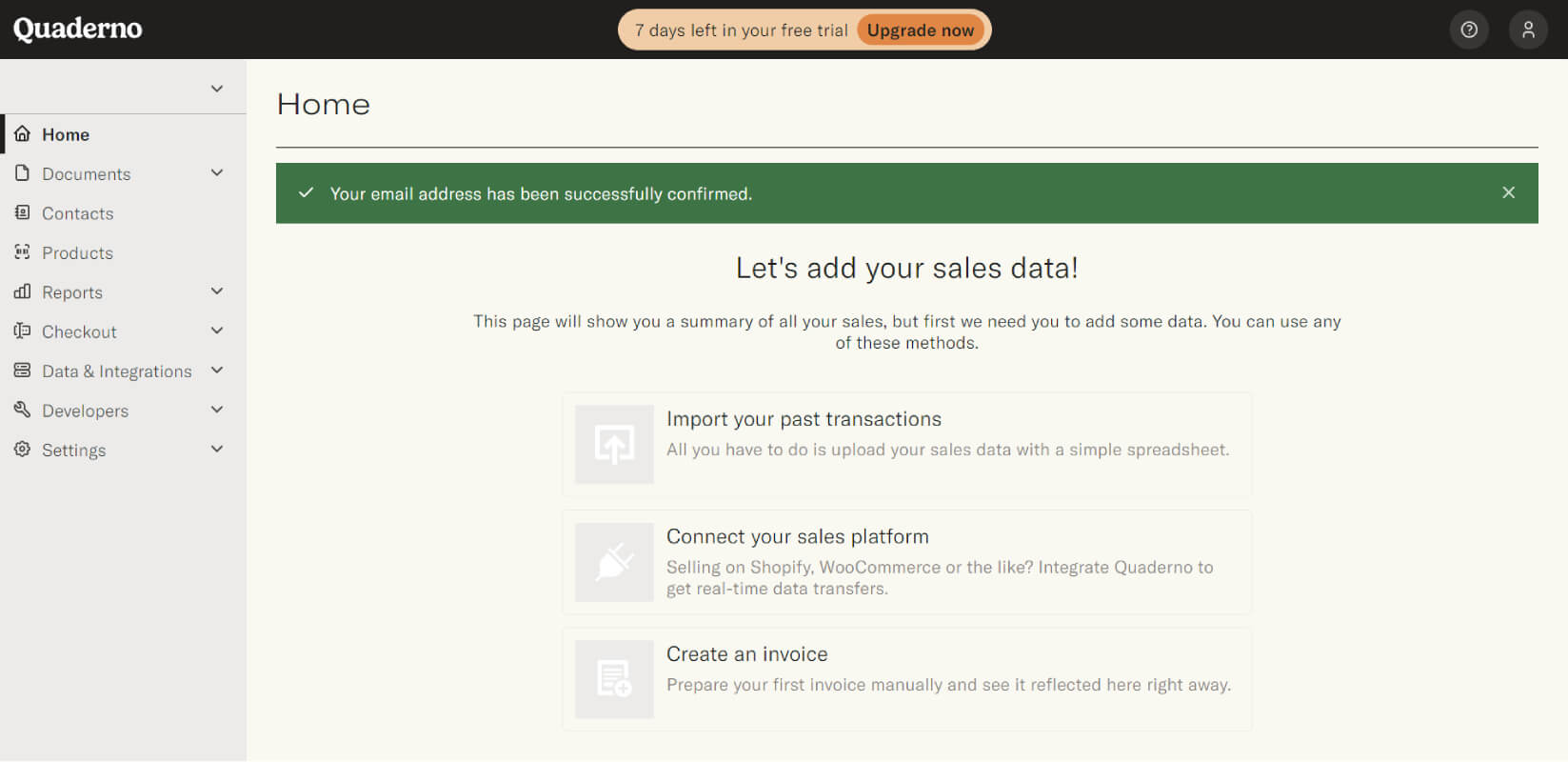Expand the Settings submenu chevron
This screenshot has width=1568, height=762.
217,449
